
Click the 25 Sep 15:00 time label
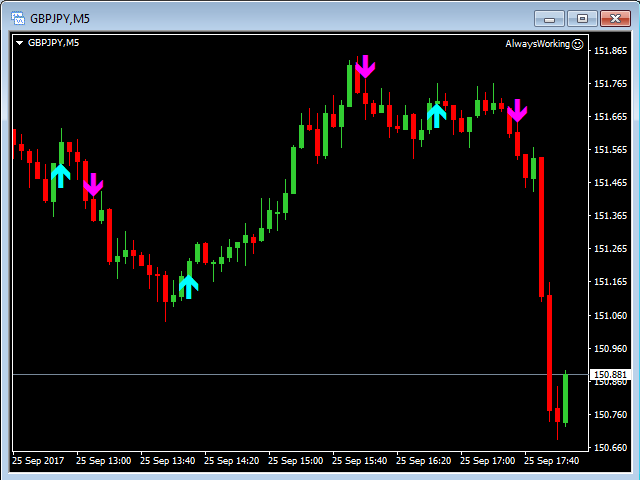[x=296, y=461]
